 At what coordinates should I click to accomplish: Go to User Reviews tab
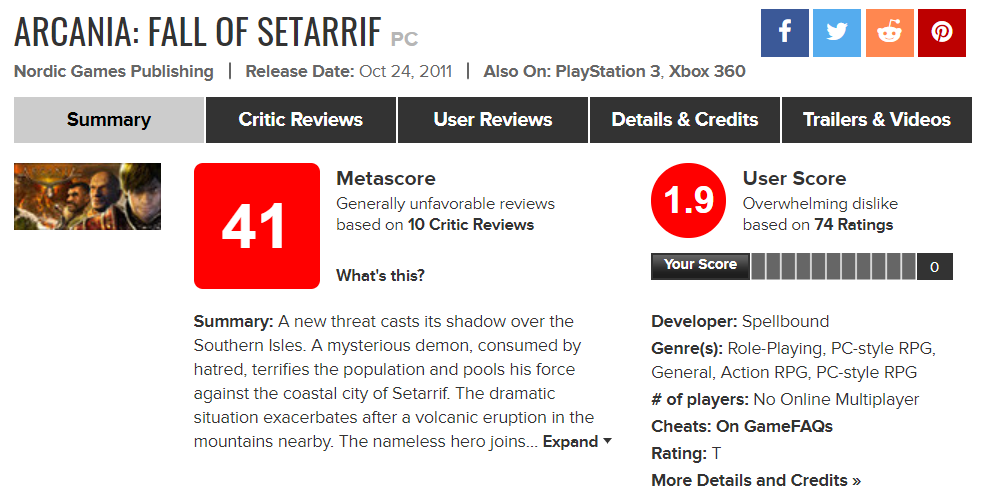pos(493,120)
